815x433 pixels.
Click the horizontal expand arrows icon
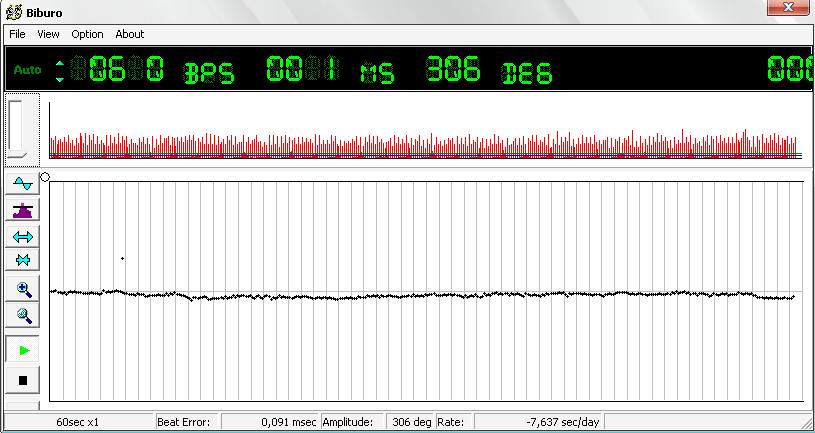point(22,236)
